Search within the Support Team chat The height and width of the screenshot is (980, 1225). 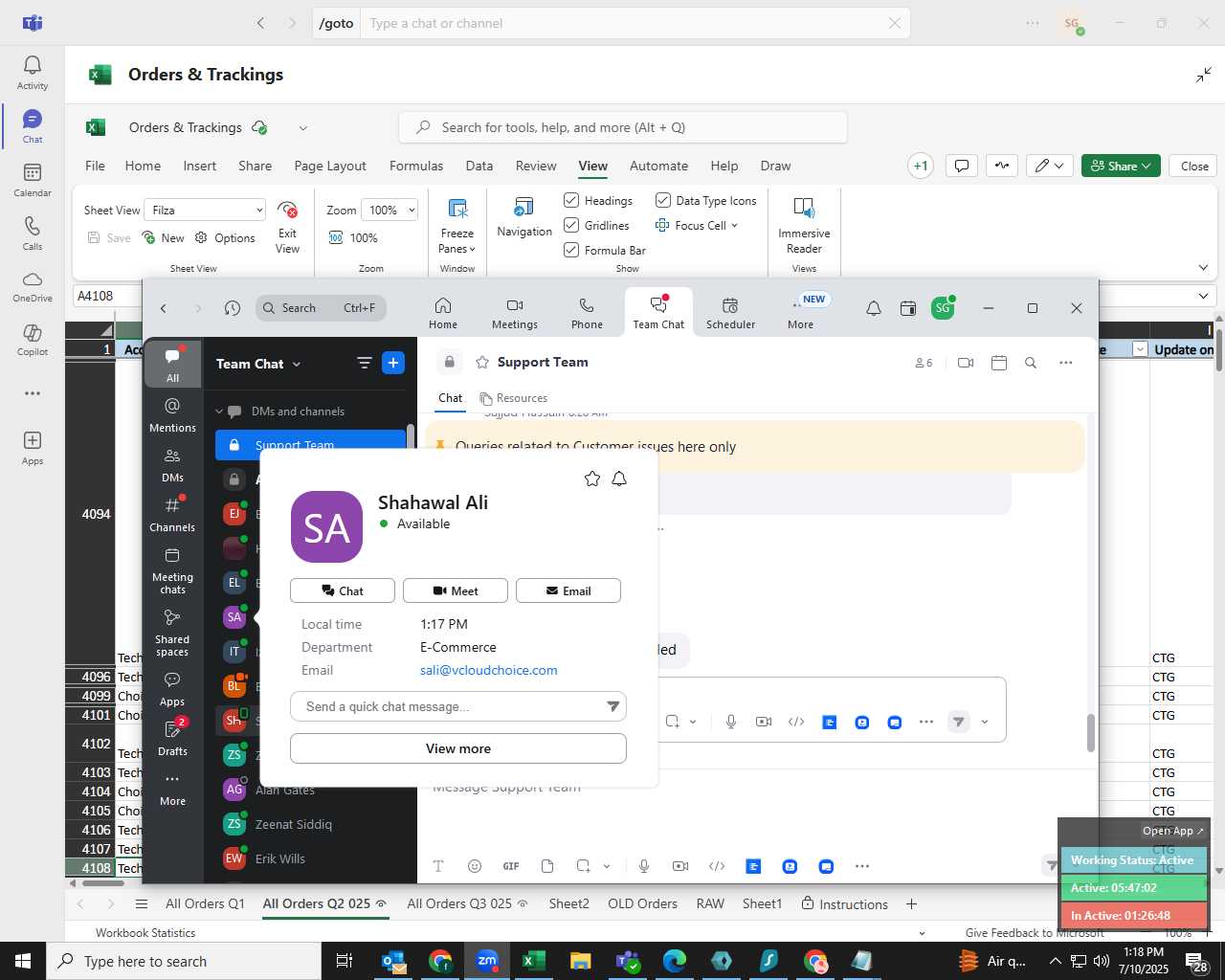tap(1031, 363)
